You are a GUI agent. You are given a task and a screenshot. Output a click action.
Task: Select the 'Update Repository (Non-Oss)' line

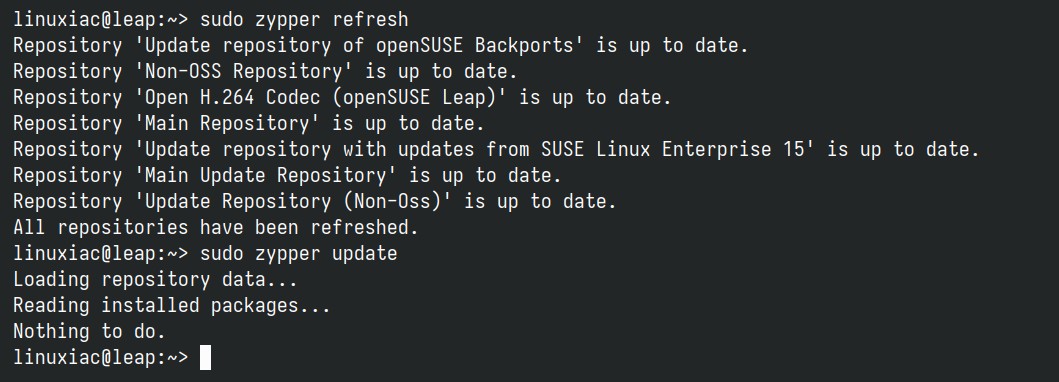point(315,201)
